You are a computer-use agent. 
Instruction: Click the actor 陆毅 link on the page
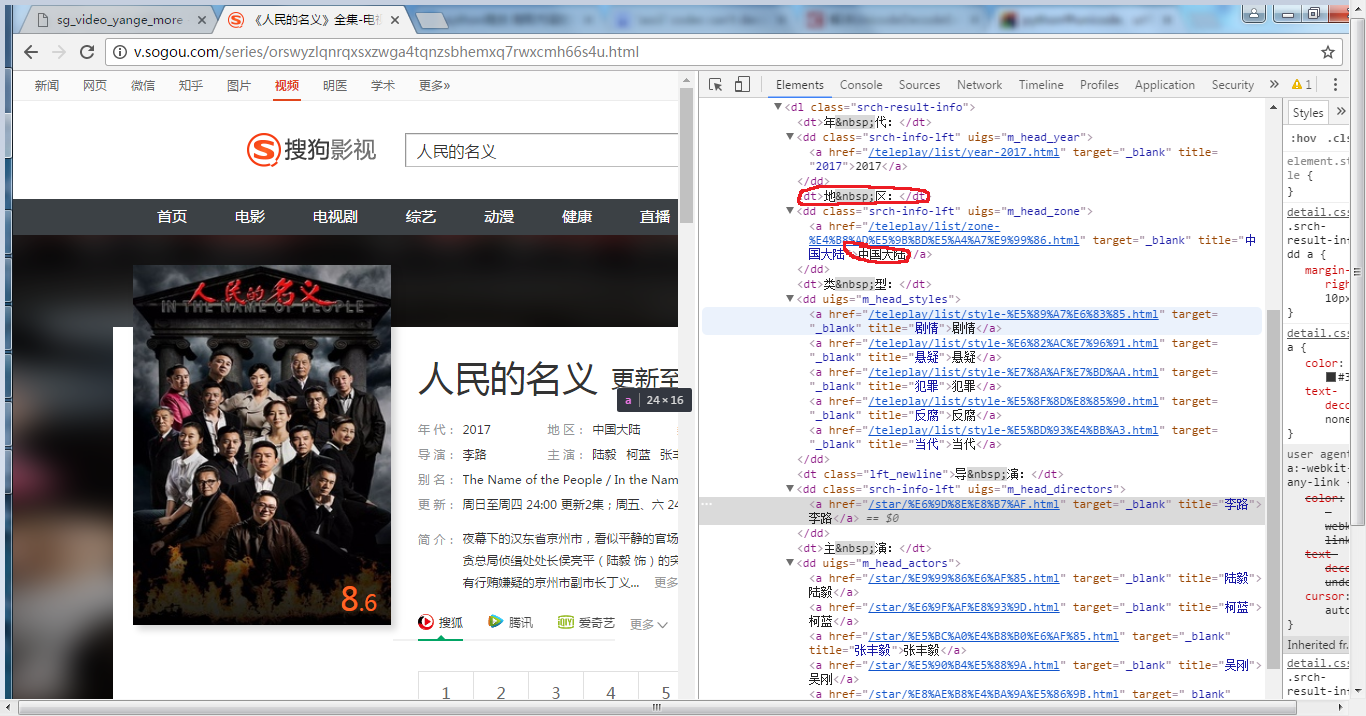coord(604,455)
